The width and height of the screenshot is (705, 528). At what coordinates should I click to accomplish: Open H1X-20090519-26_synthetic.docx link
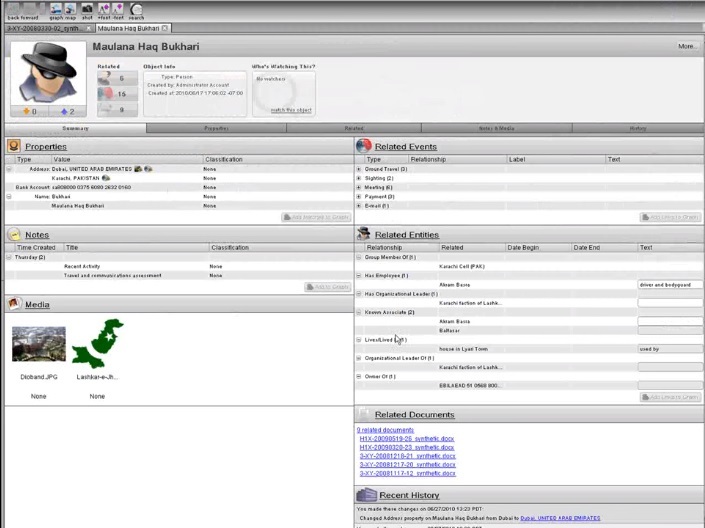pos(407,439)
